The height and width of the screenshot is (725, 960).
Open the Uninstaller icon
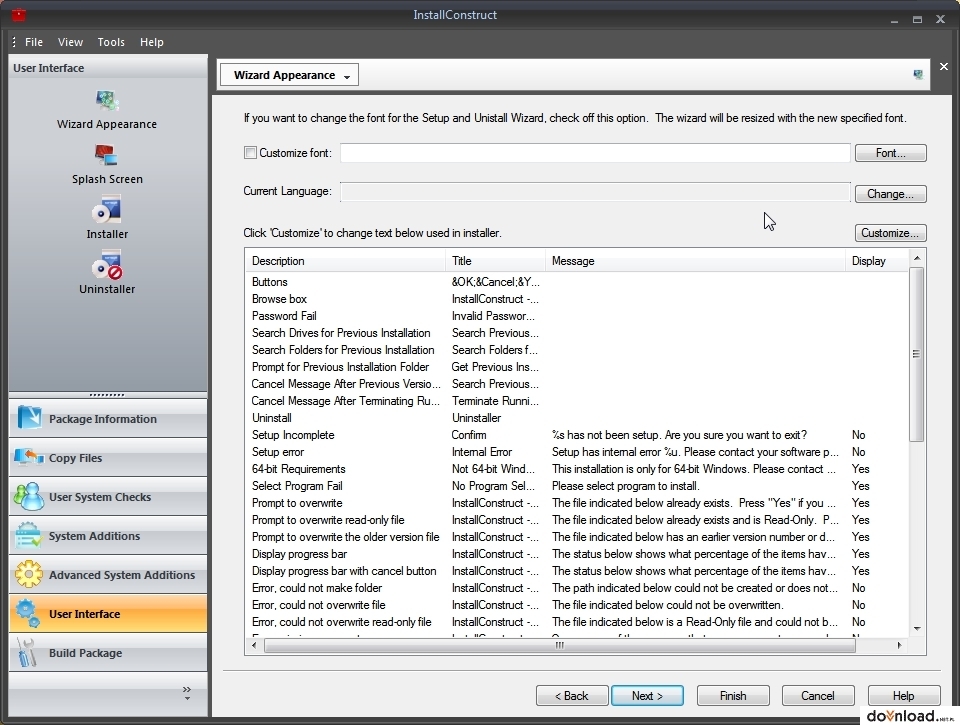pos(107,265)
